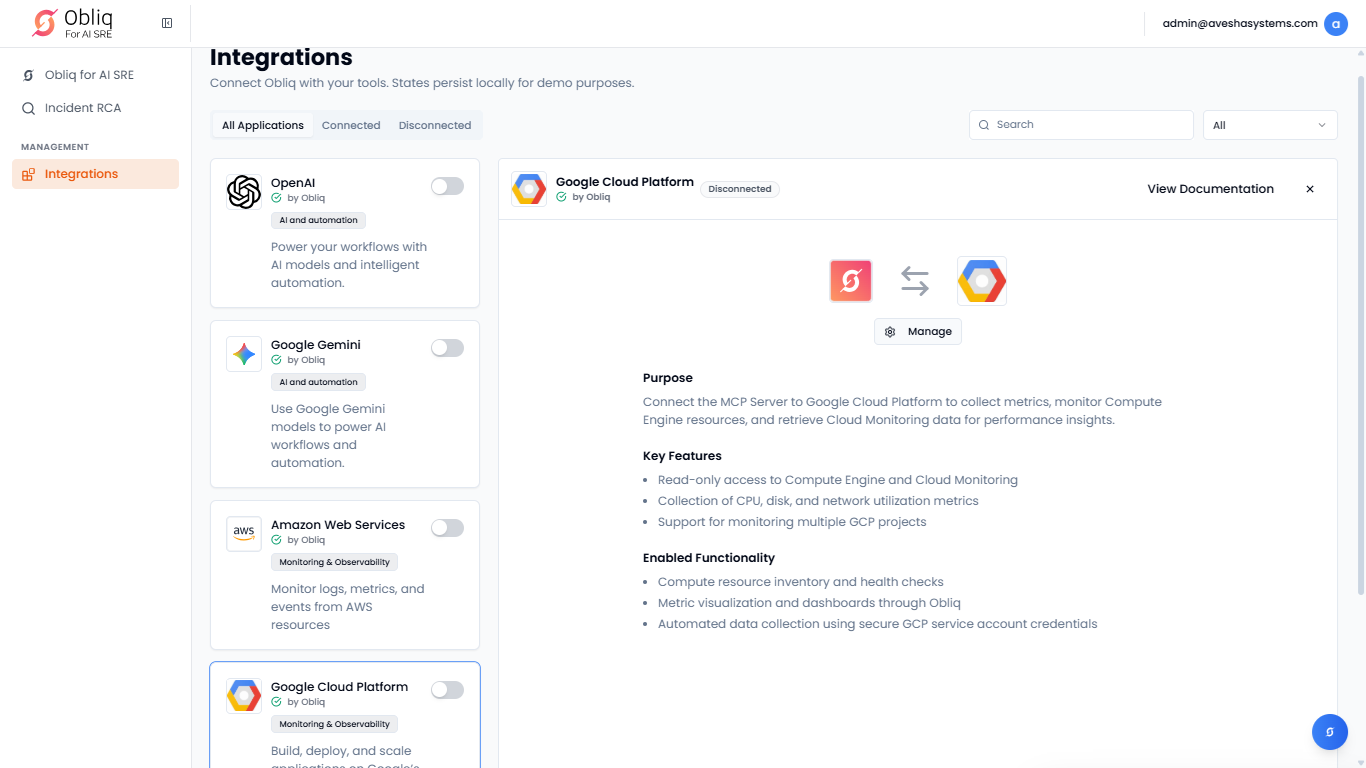The image size is (1366, 768).
Task: Switch on Google Cloud Platform toggle
Action: pyautogui.click(x=447, y=690)
